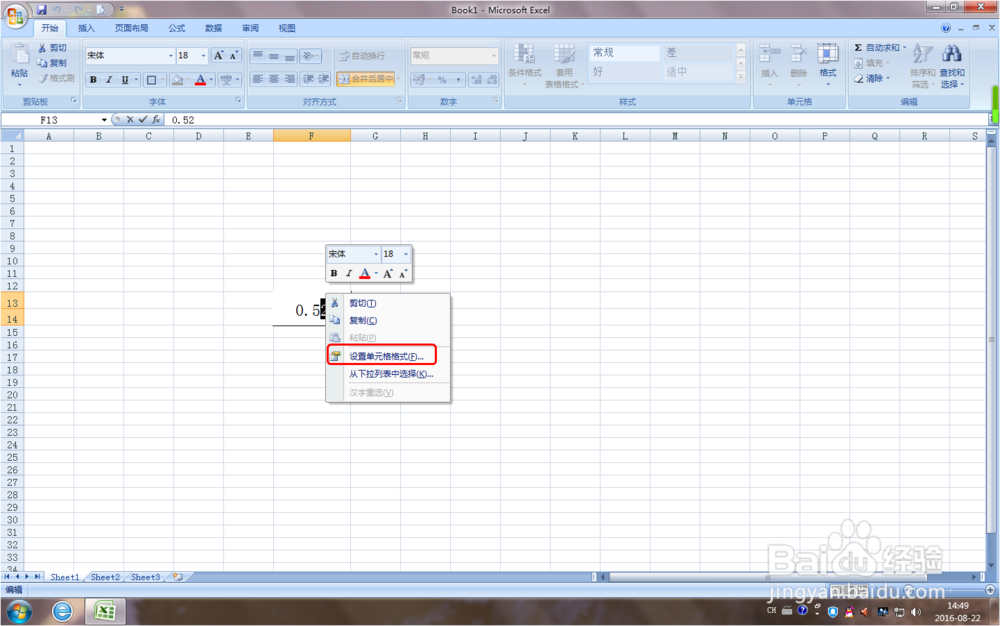Choose 从下拉列表中选择(K)... from context menu

click(387, 374)
